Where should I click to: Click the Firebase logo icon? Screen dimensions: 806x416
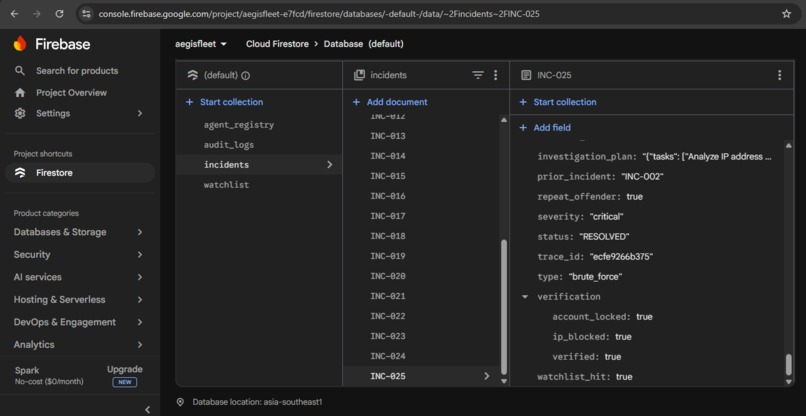20,44
